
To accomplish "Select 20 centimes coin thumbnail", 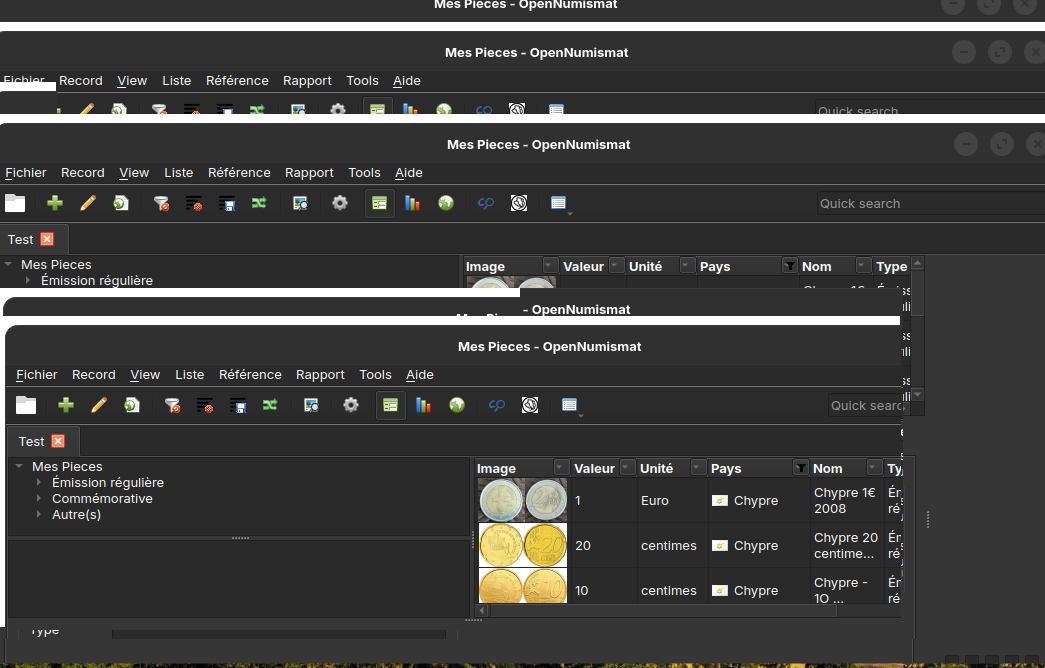I will pos(522,545).
